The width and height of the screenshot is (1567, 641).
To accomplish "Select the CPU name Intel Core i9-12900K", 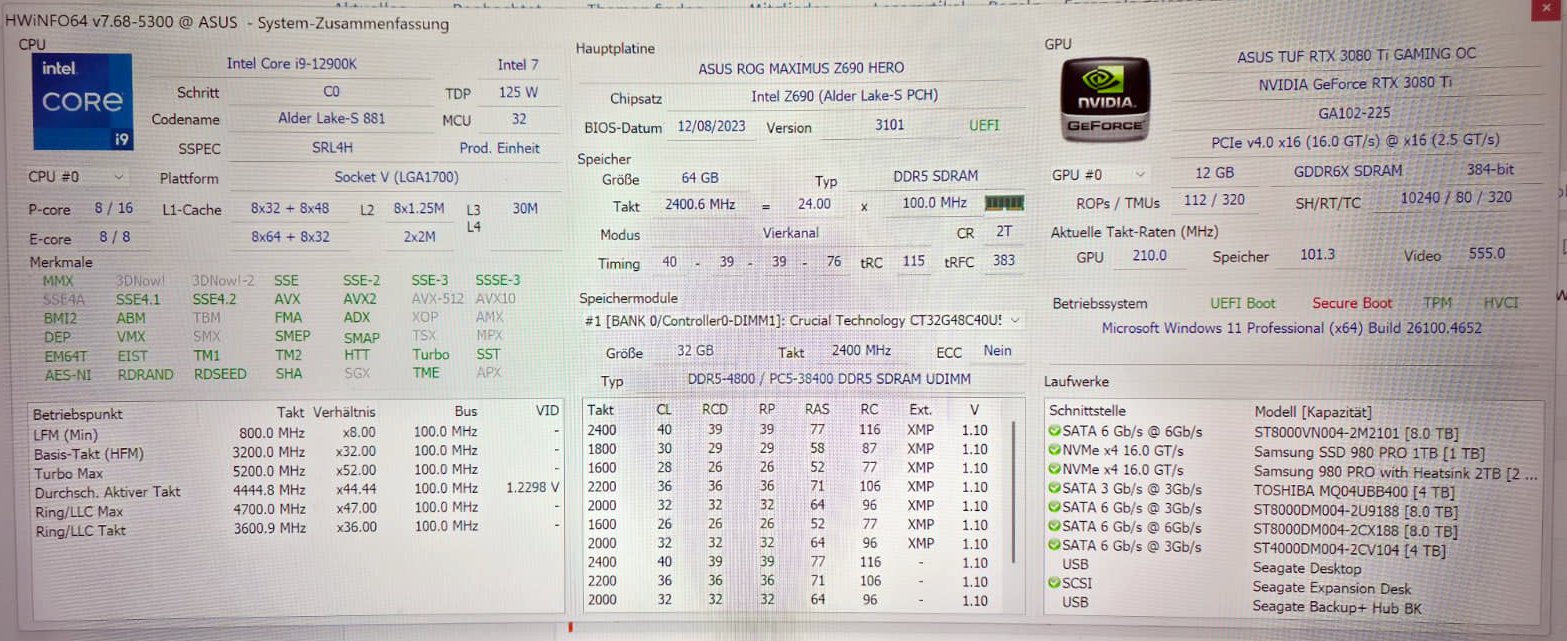I will (291, 64).
